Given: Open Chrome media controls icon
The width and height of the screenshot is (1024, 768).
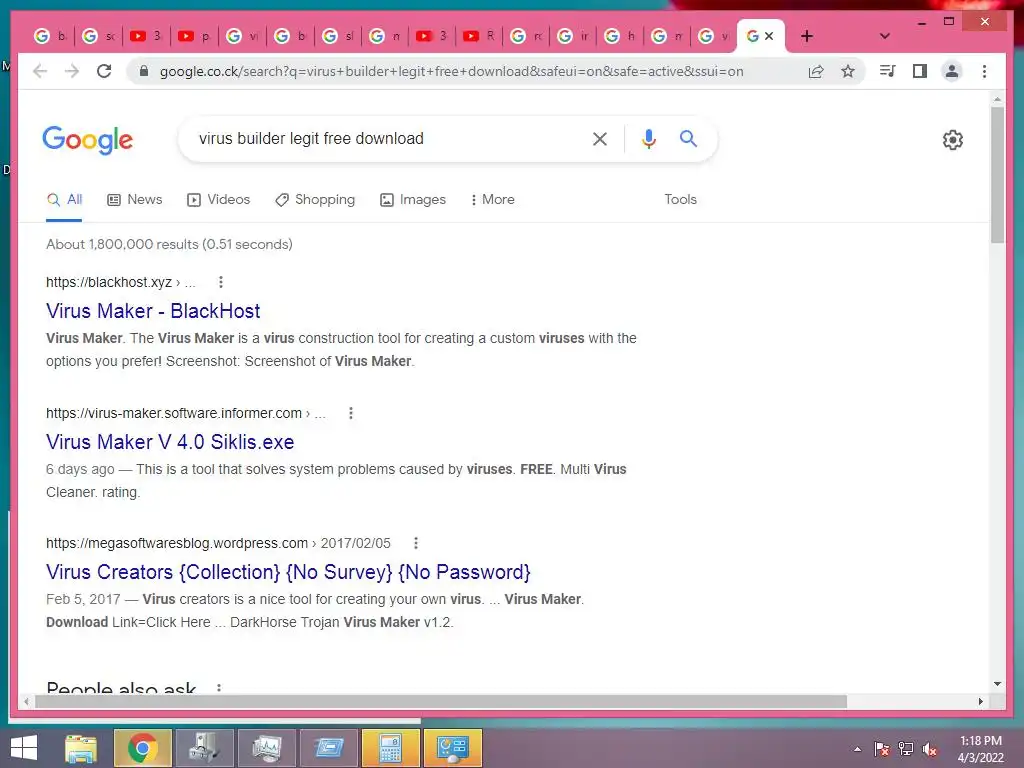Looking at the screenshot, I should pos(888,71).
